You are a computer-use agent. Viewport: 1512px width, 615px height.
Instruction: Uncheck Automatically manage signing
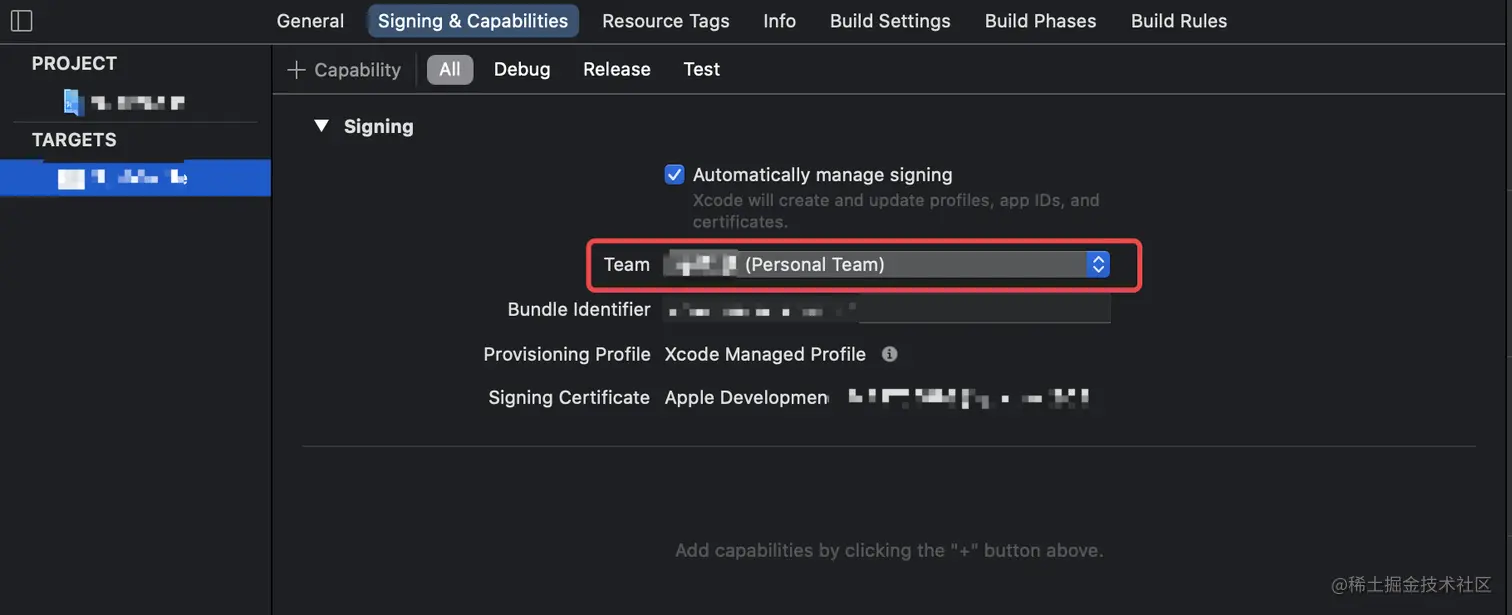(x=674, y=174)
